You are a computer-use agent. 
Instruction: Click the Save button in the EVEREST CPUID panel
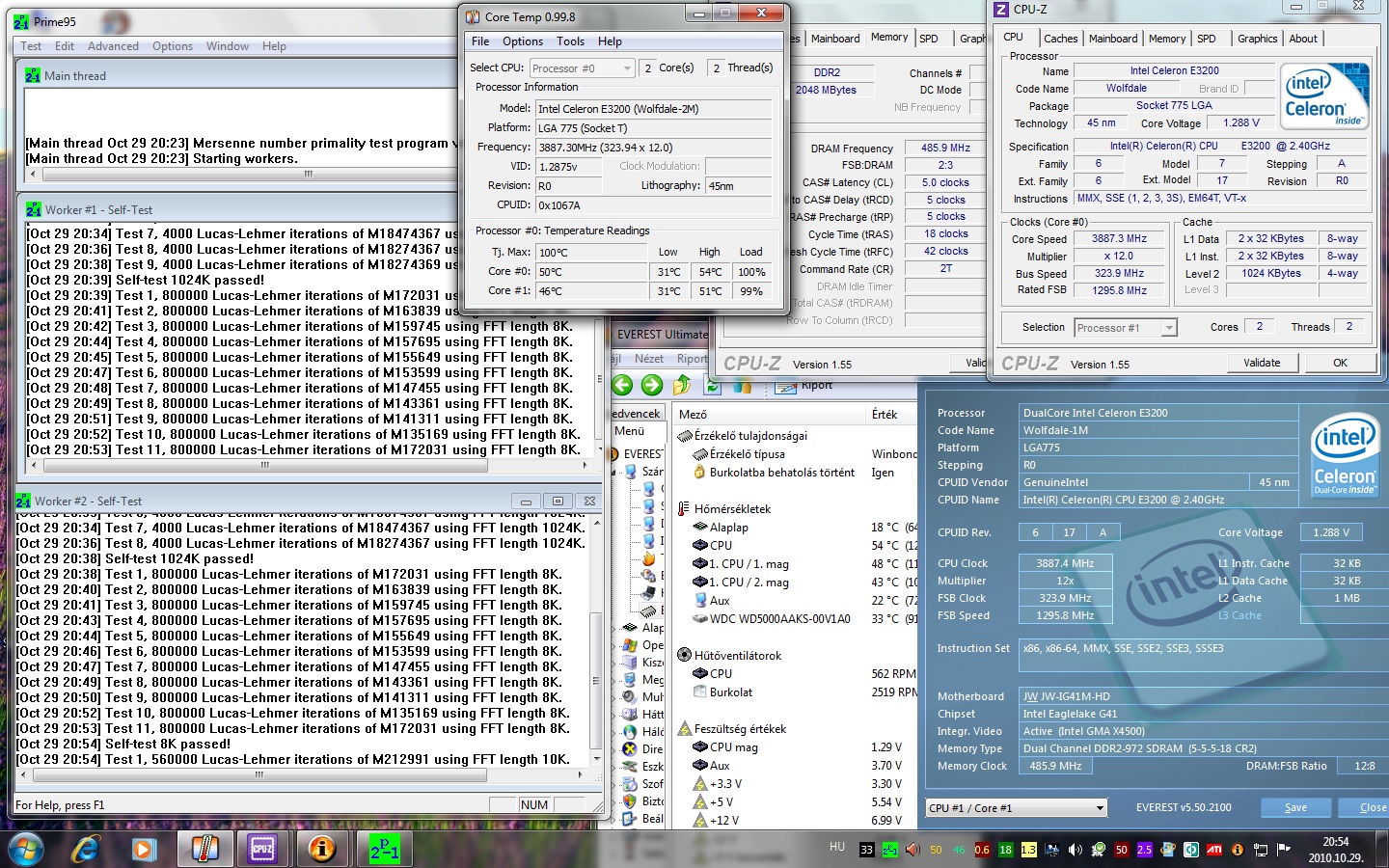click(x=1295, y=807)
